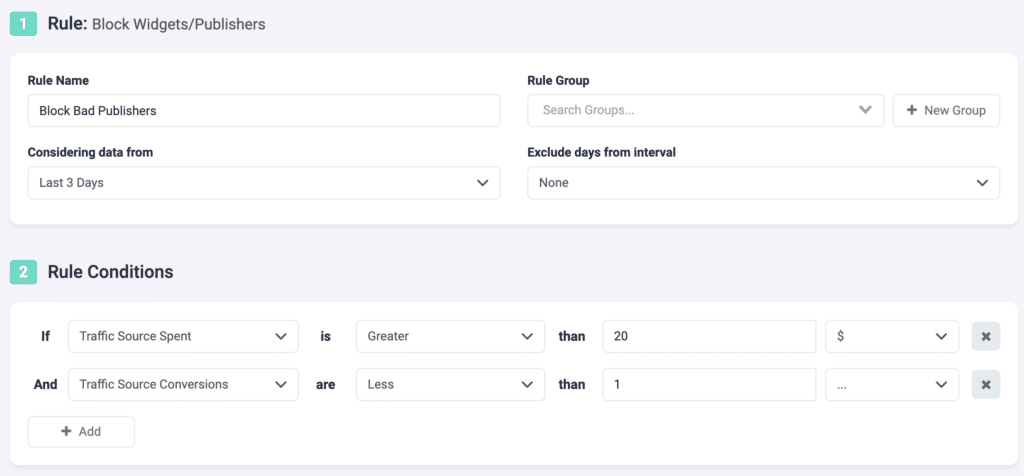Remove the Traffic Source Spent condition
The image size is (1024, 476).
(985, 336)
